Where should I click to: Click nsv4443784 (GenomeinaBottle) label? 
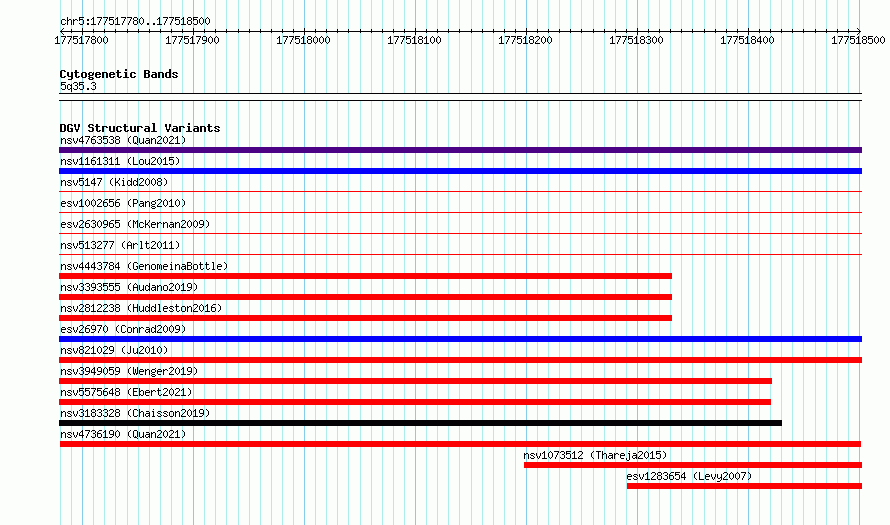click(x=144, y=266)
